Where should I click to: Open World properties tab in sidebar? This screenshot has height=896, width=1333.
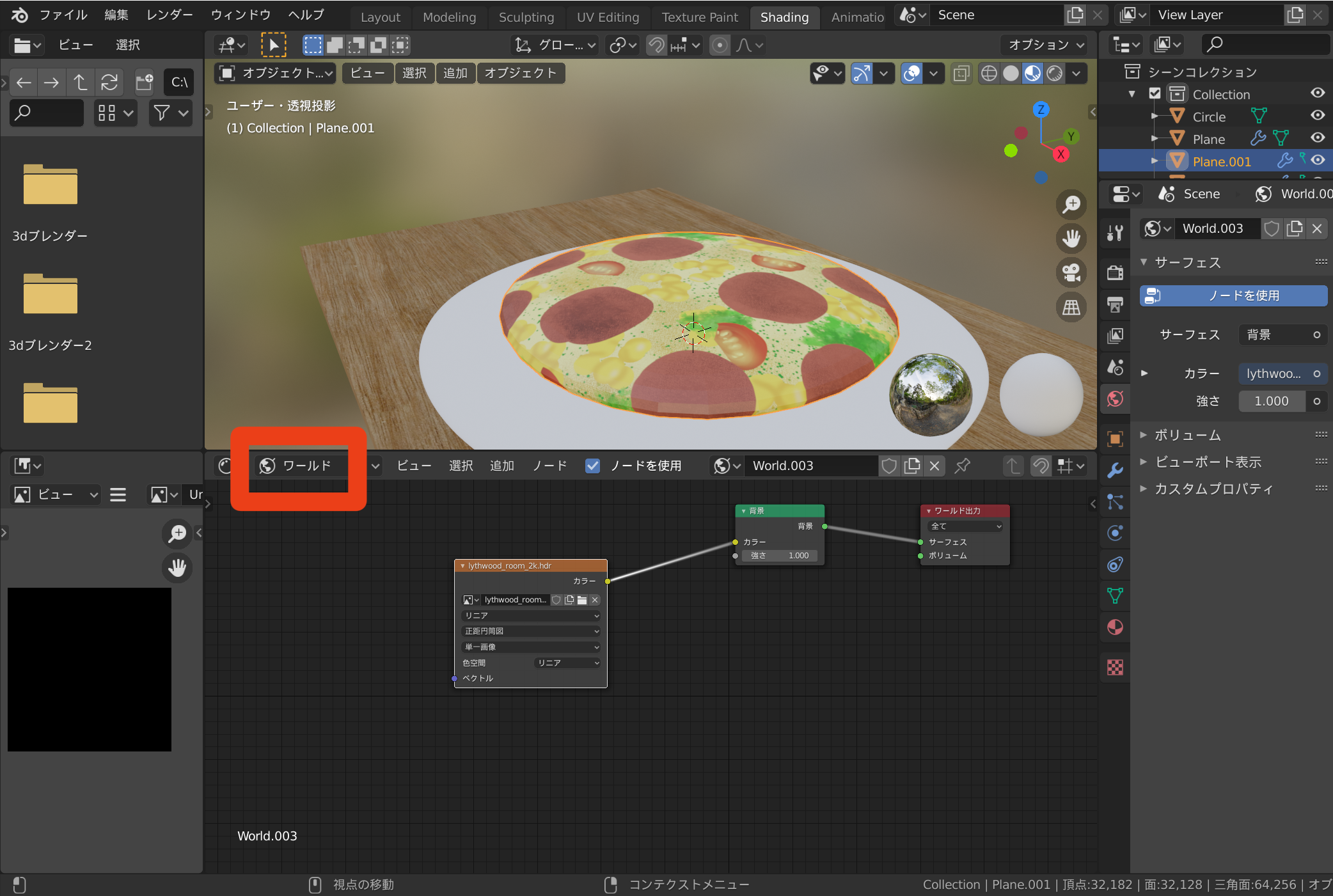(1115, 399)
